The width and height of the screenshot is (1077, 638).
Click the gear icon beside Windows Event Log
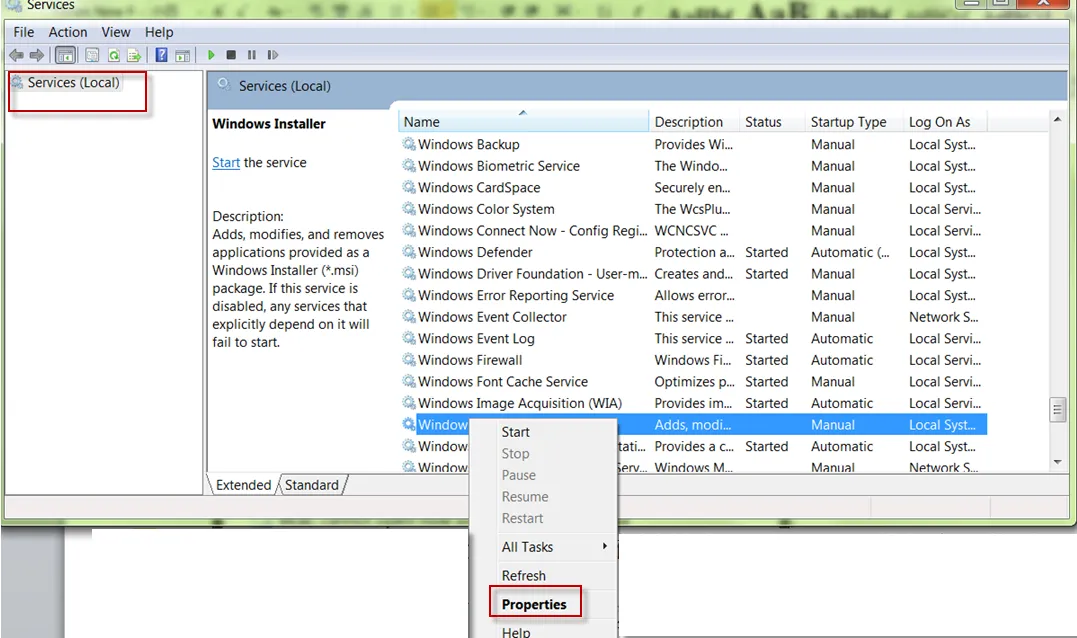(x=409, y=338)
